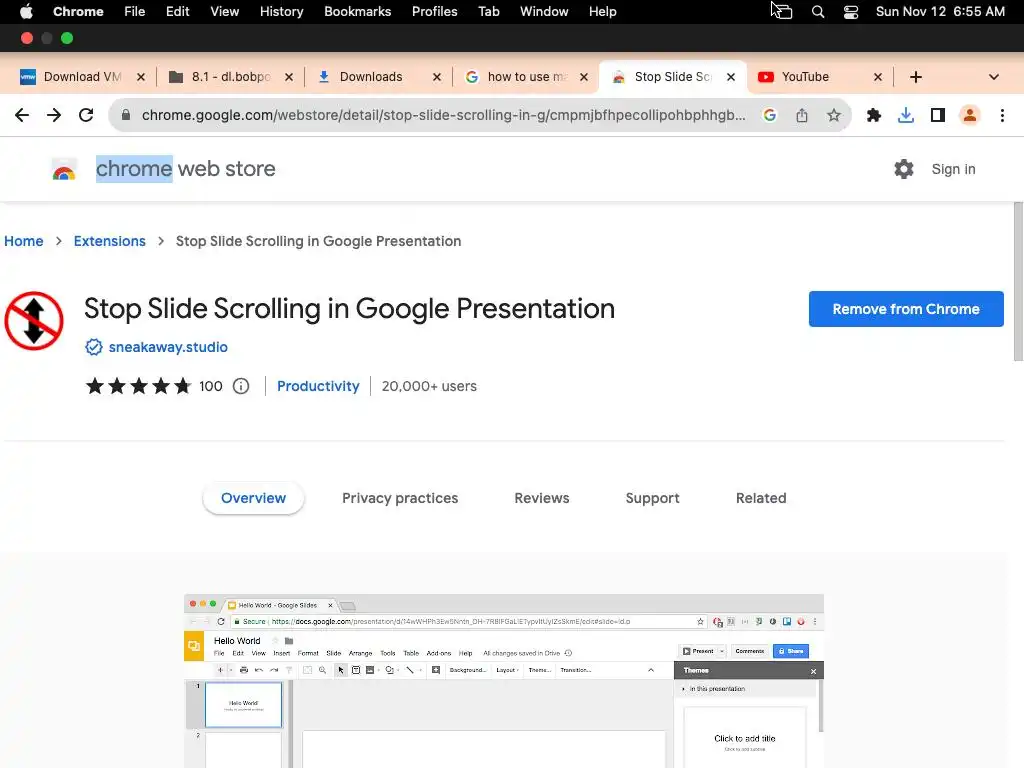Close the 'how to use' Google tab
The width and height of the screenshot is (1024, 768).
(584, 77)
